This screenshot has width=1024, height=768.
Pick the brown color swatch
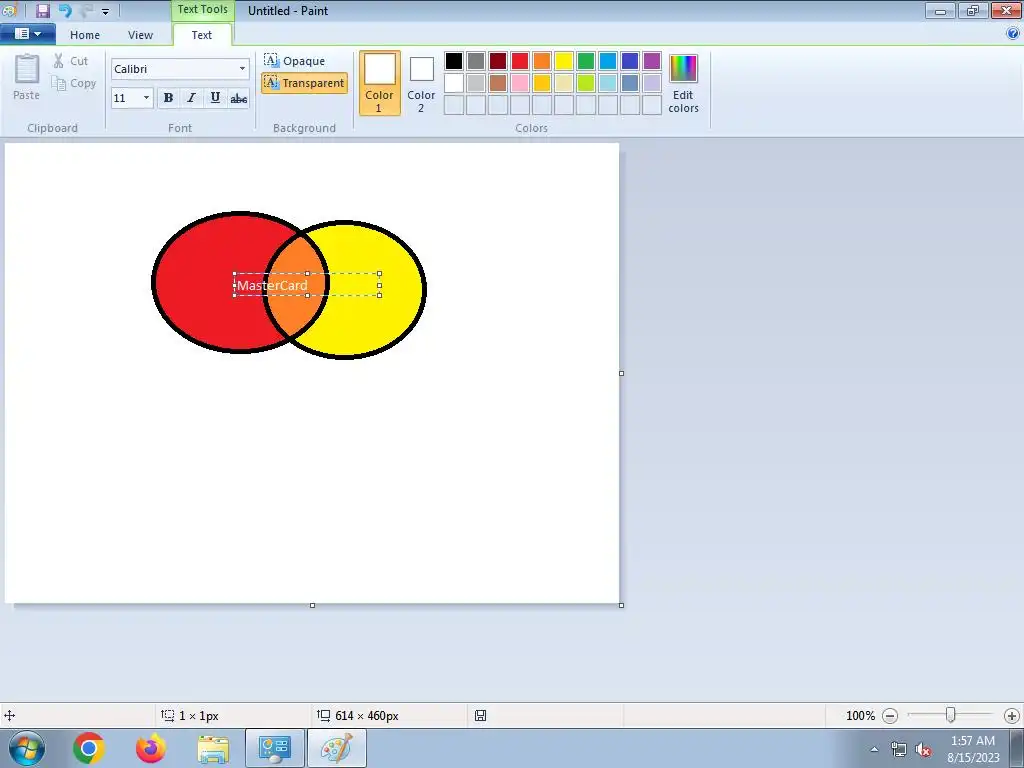pyautogui.click(x=498, y=83)
